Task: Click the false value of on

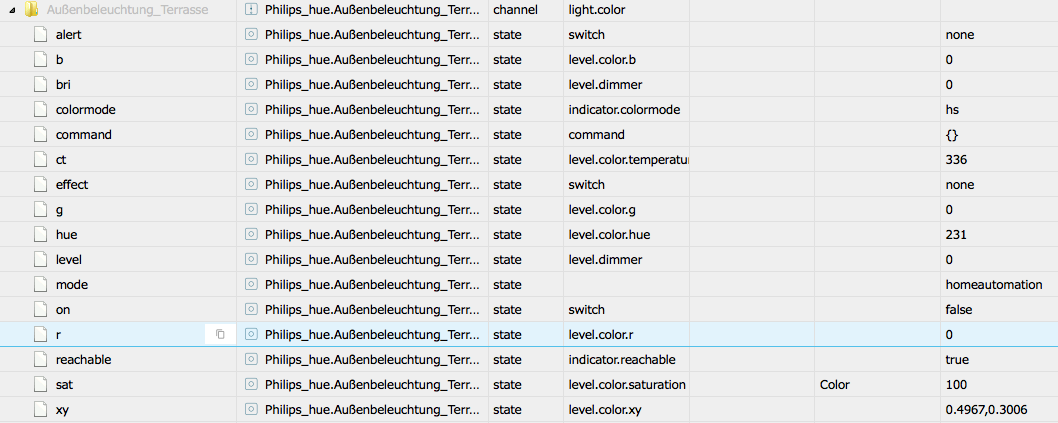Action: (x=959, y=310)
